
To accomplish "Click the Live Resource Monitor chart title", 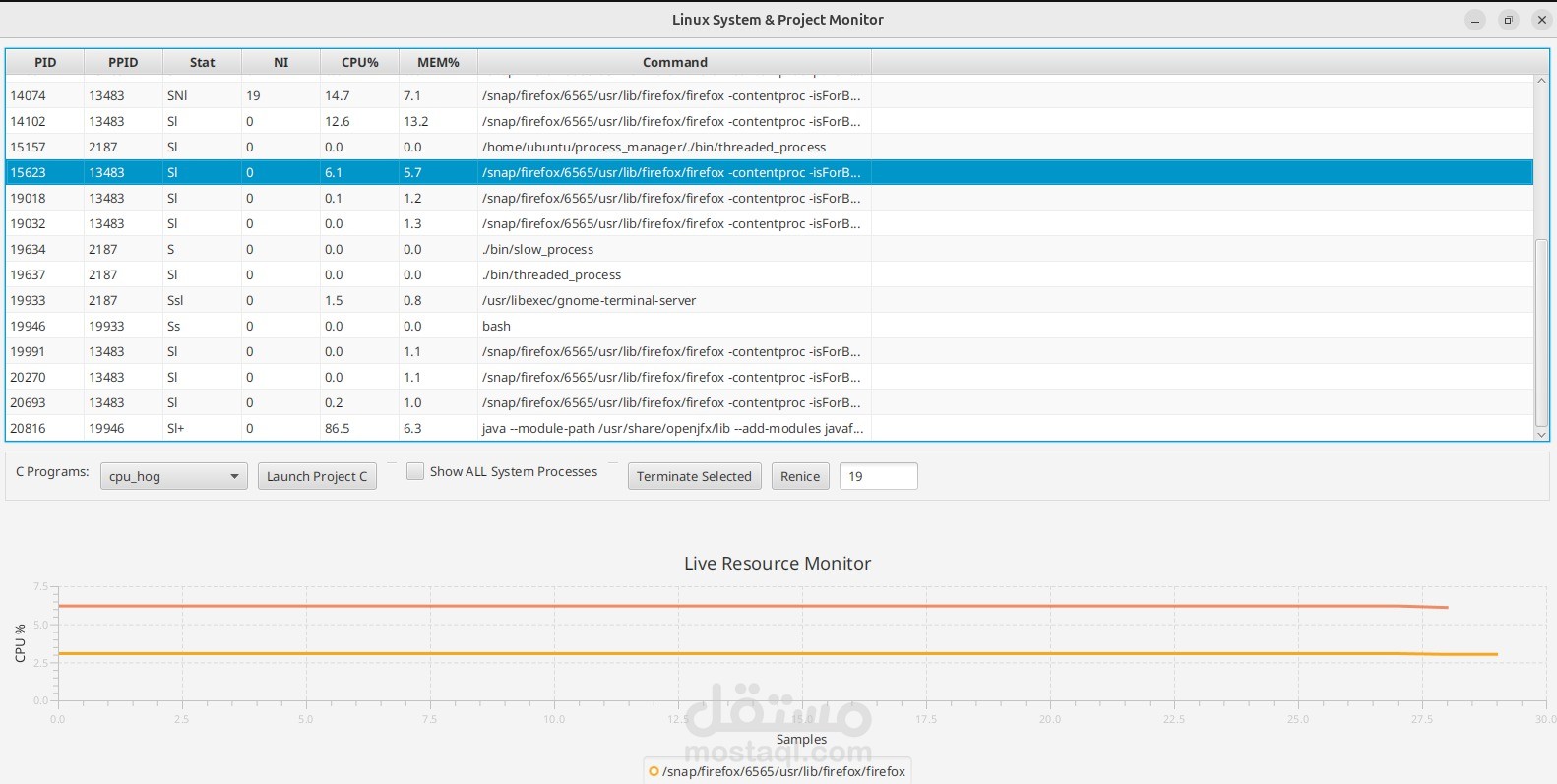I will pos(778,564).
